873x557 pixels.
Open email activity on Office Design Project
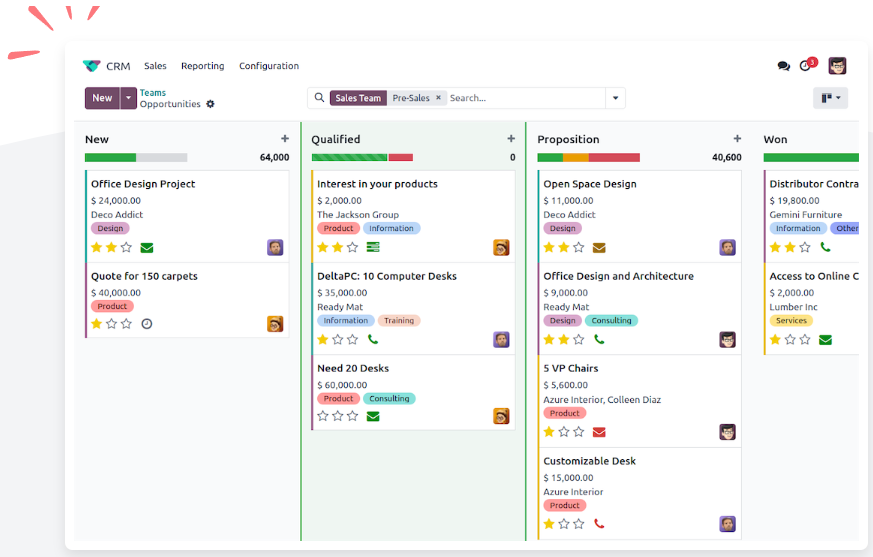click(147, 248)
